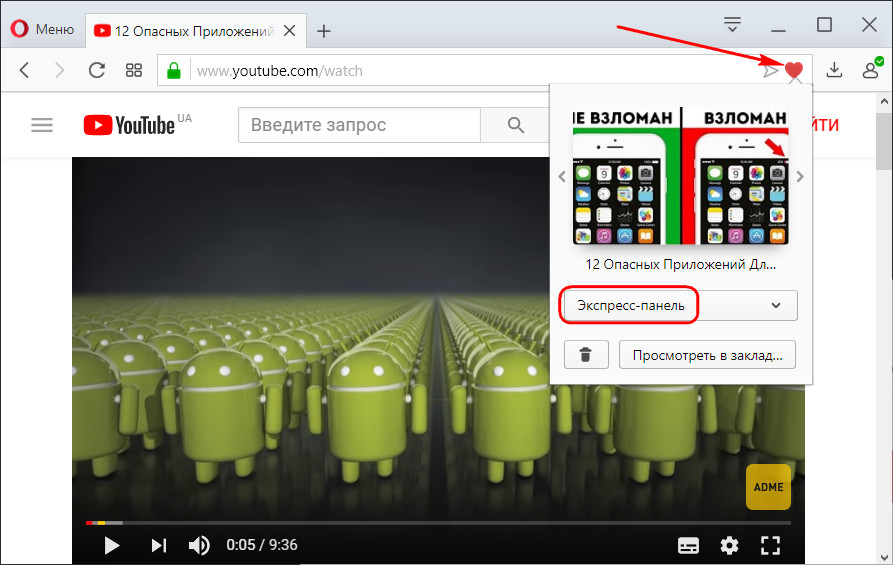Delete bookmark using the trash can icon

tap(586, 354)
